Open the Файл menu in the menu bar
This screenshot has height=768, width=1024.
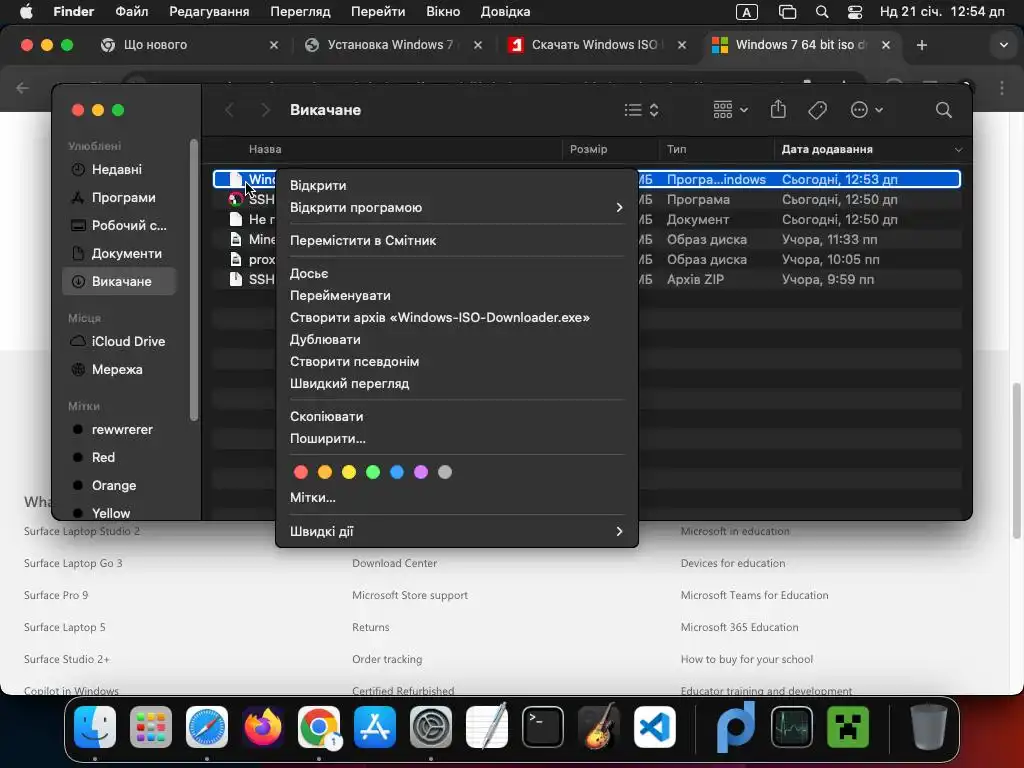point(131,12)
